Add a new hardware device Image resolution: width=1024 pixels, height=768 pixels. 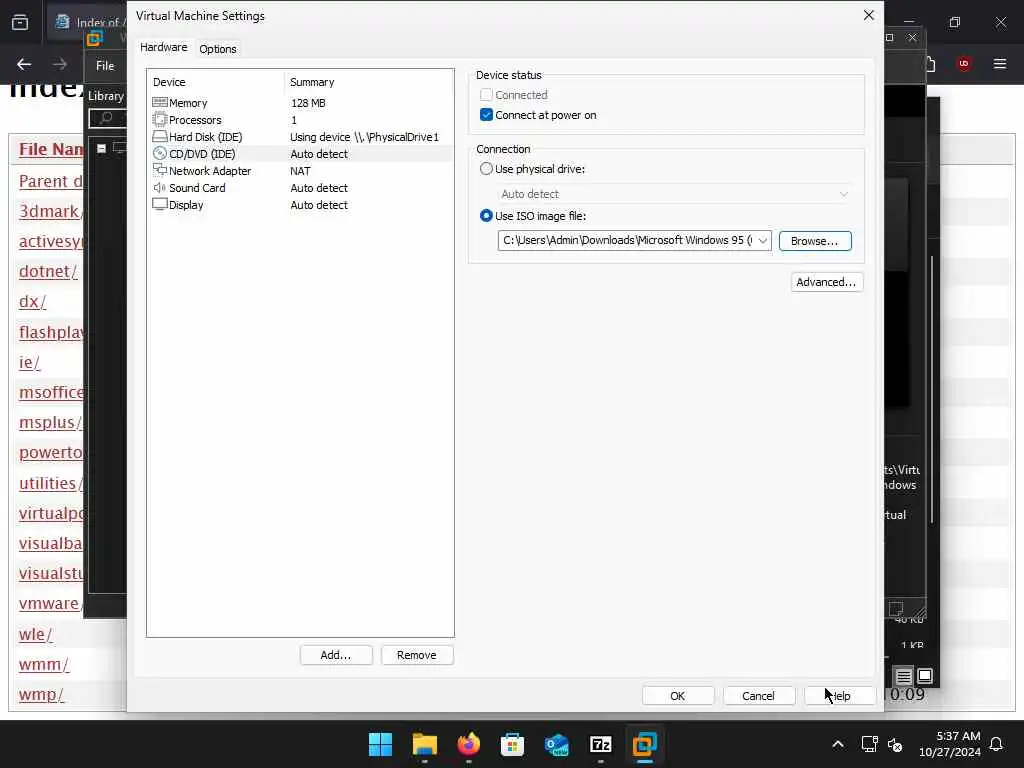[336, 655]
